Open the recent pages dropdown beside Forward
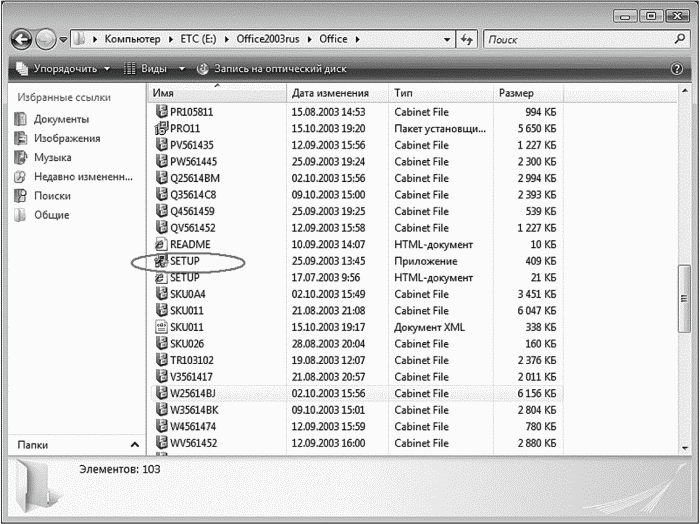This screenshot has height=524, width=700. [63, 40]
